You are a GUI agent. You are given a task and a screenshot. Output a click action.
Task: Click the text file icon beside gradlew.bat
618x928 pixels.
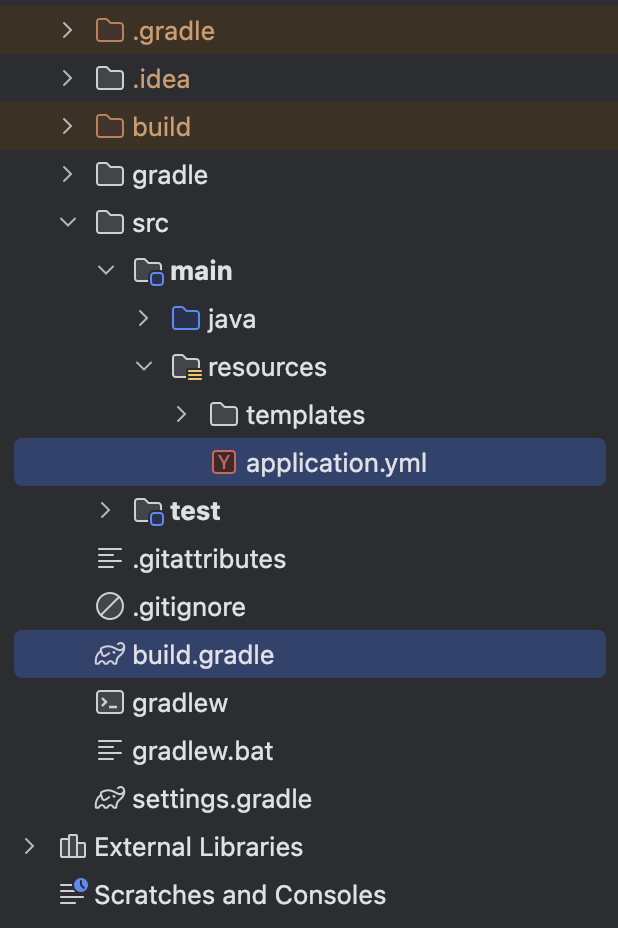[109, 751]
